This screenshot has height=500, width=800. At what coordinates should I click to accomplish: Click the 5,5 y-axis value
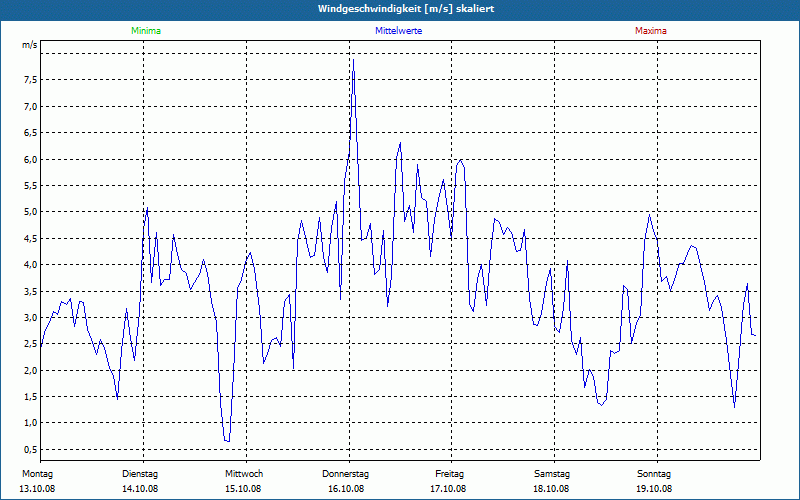click(x=30, y=186)
